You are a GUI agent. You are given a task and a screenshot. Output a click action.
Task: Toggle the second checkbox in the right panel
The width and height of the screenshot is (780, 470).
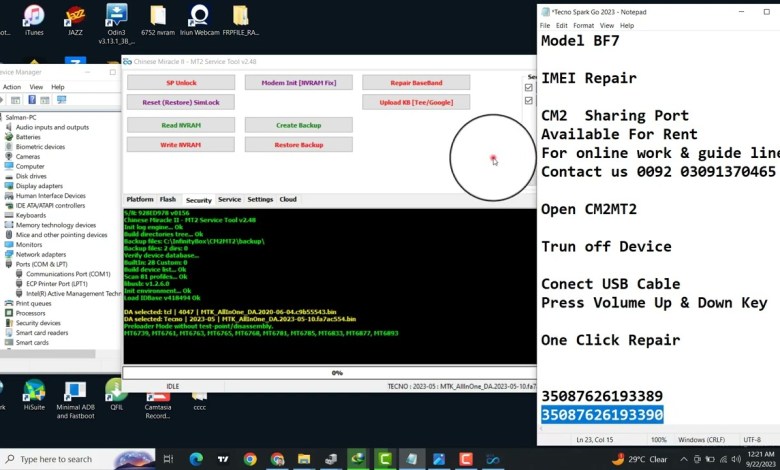(529, 101)
